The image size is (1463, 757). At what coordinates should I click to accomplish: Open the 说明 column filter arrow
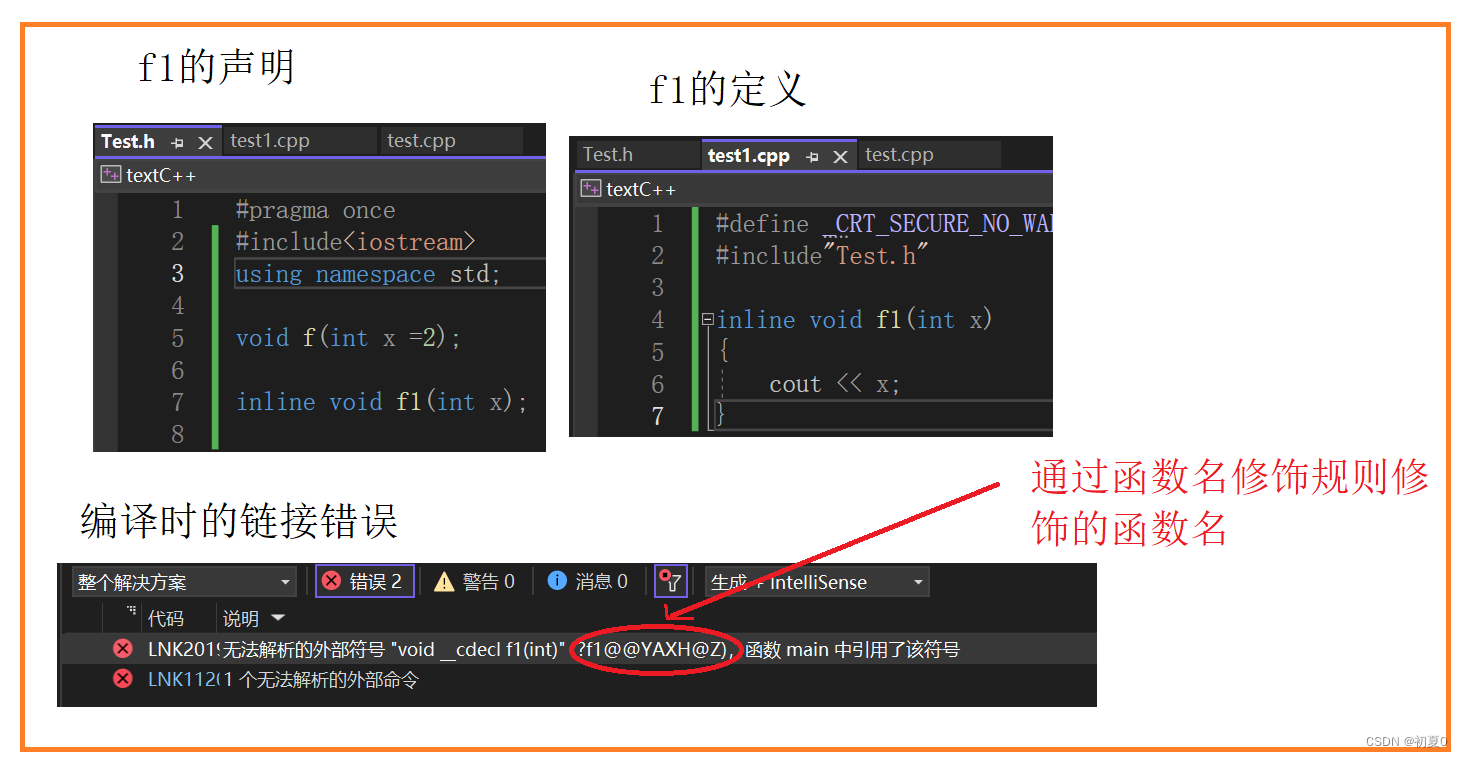[278, 618]
